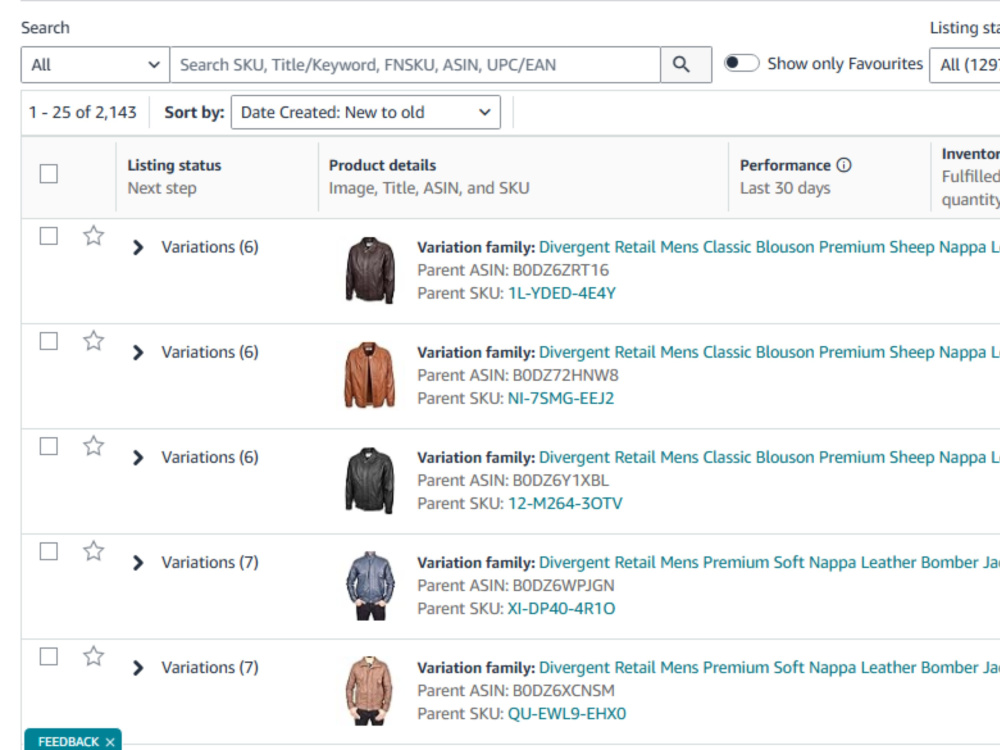Click the search SKU, Title/Keyword input field
The image size is (1000, 750).
click(415, 64)
